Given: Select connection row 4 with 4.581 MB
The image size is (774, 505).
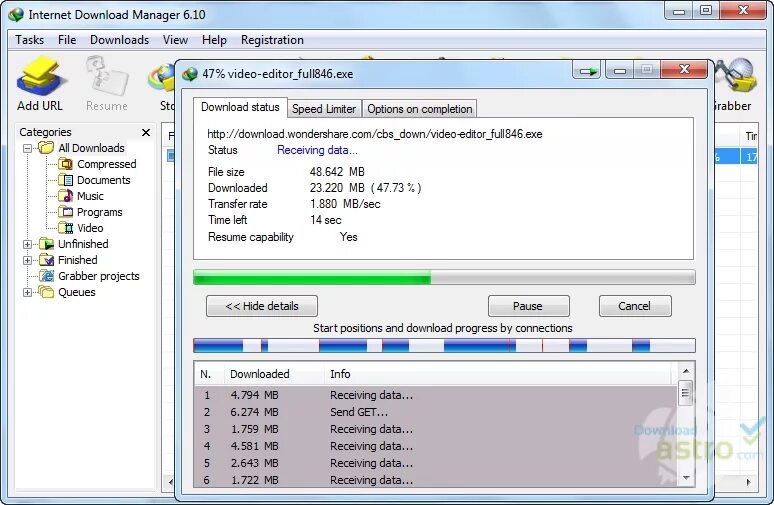Looking at the screenshot, I should coord(437,446).
